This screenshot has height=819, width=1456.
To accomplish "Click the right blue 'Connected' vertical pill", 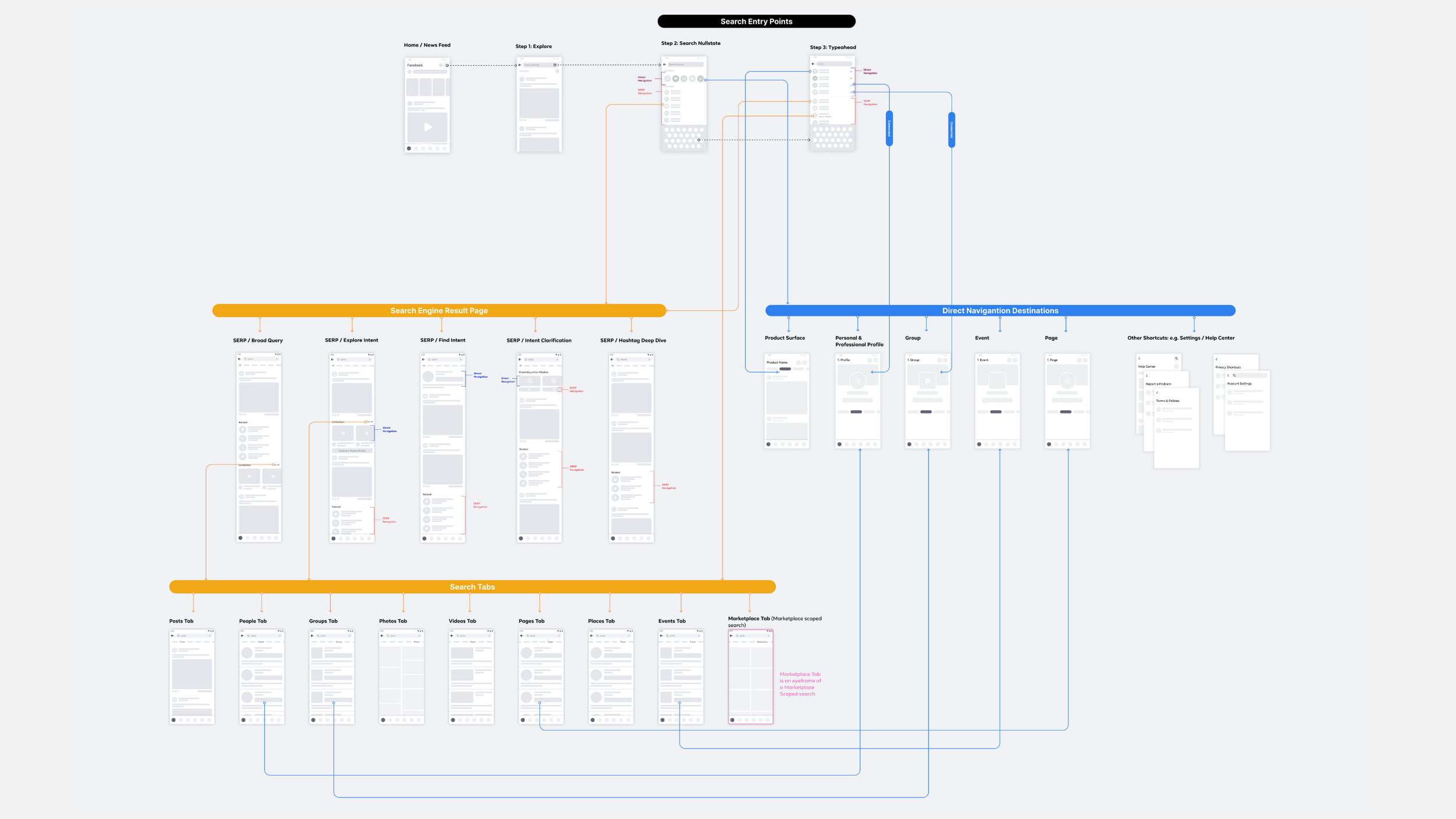I will tap(951, 130).
